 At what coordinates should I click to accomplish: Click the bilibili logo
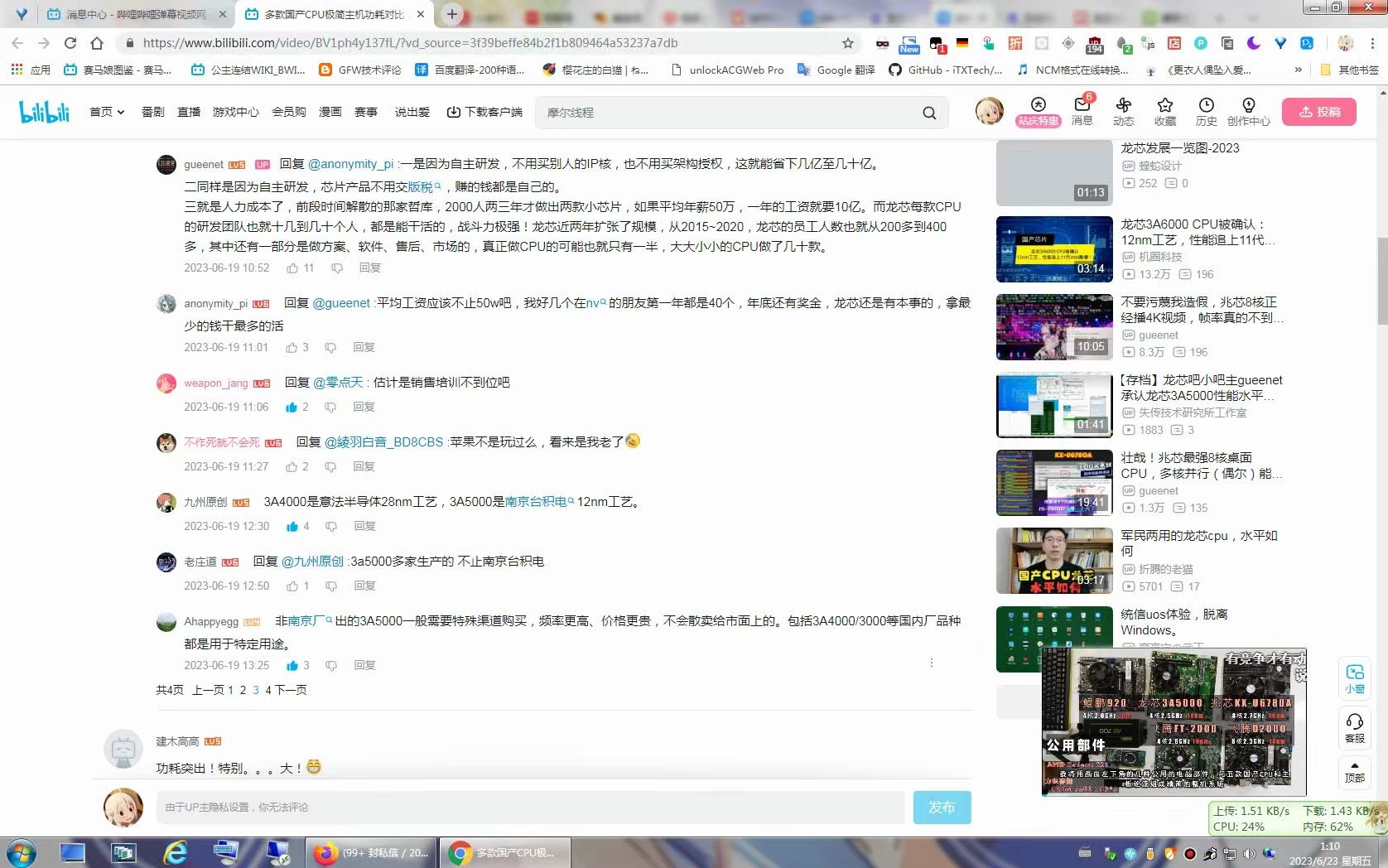point(44,112)
